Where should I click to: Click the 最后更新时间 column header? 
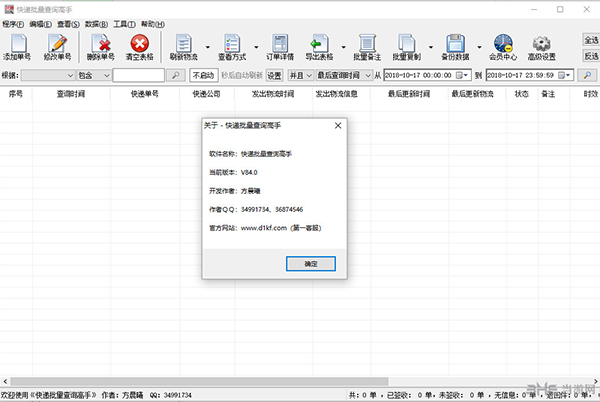click(x=409, y=94)
